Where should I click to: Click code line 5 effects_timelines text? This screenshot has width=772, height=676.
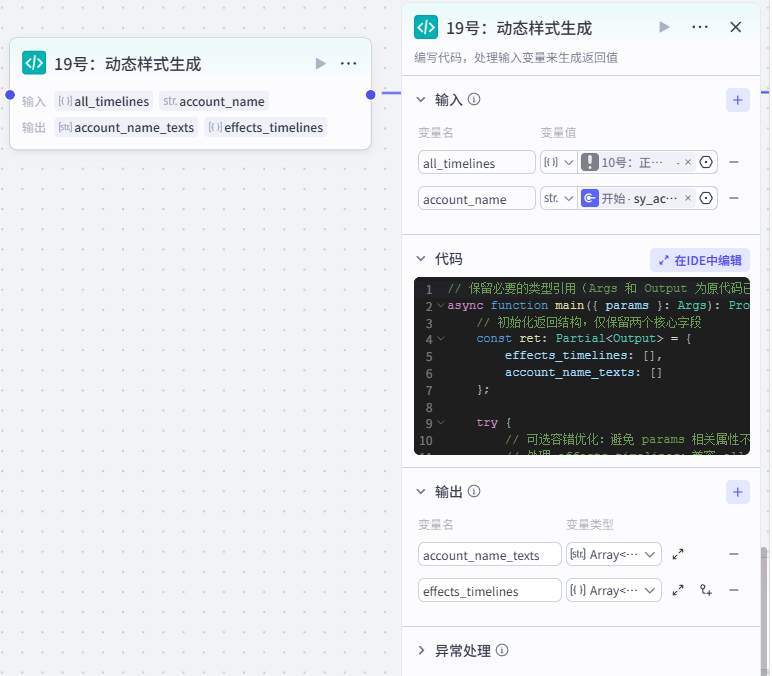(566, 355)
